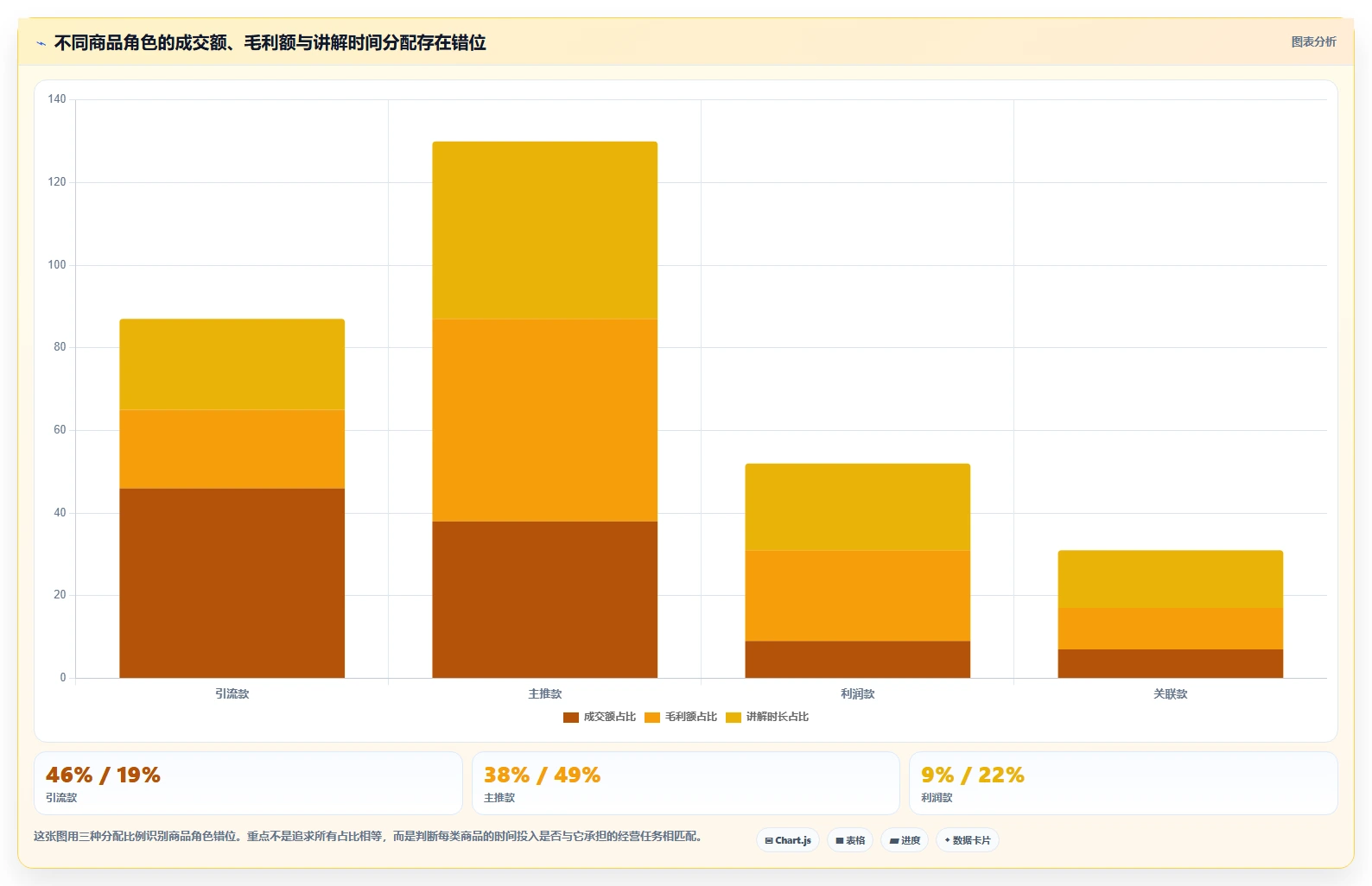The image size is (1372, 886).
Task: Select the Chart.js tag
Action: [788, 840]
